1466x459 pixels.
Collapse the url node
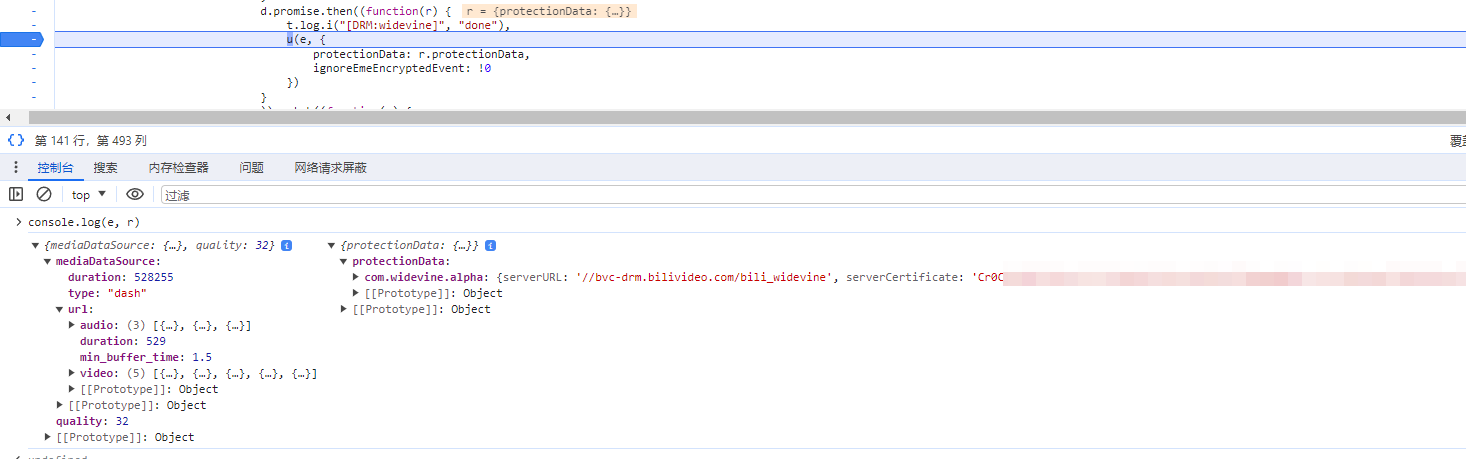[60, 309]
